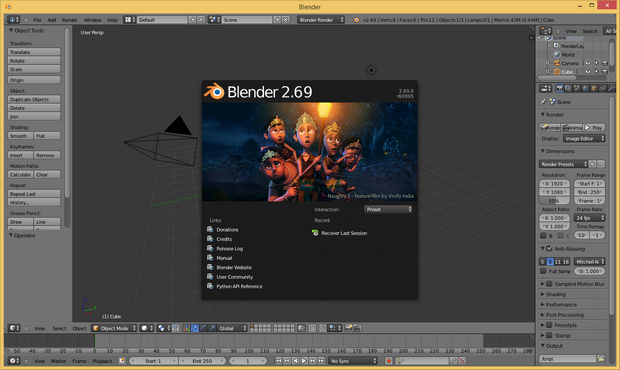This screenshot has width=620, height=370.
Task: Enable the Full Sample checkbox
Action: click(x=543, y=271)
